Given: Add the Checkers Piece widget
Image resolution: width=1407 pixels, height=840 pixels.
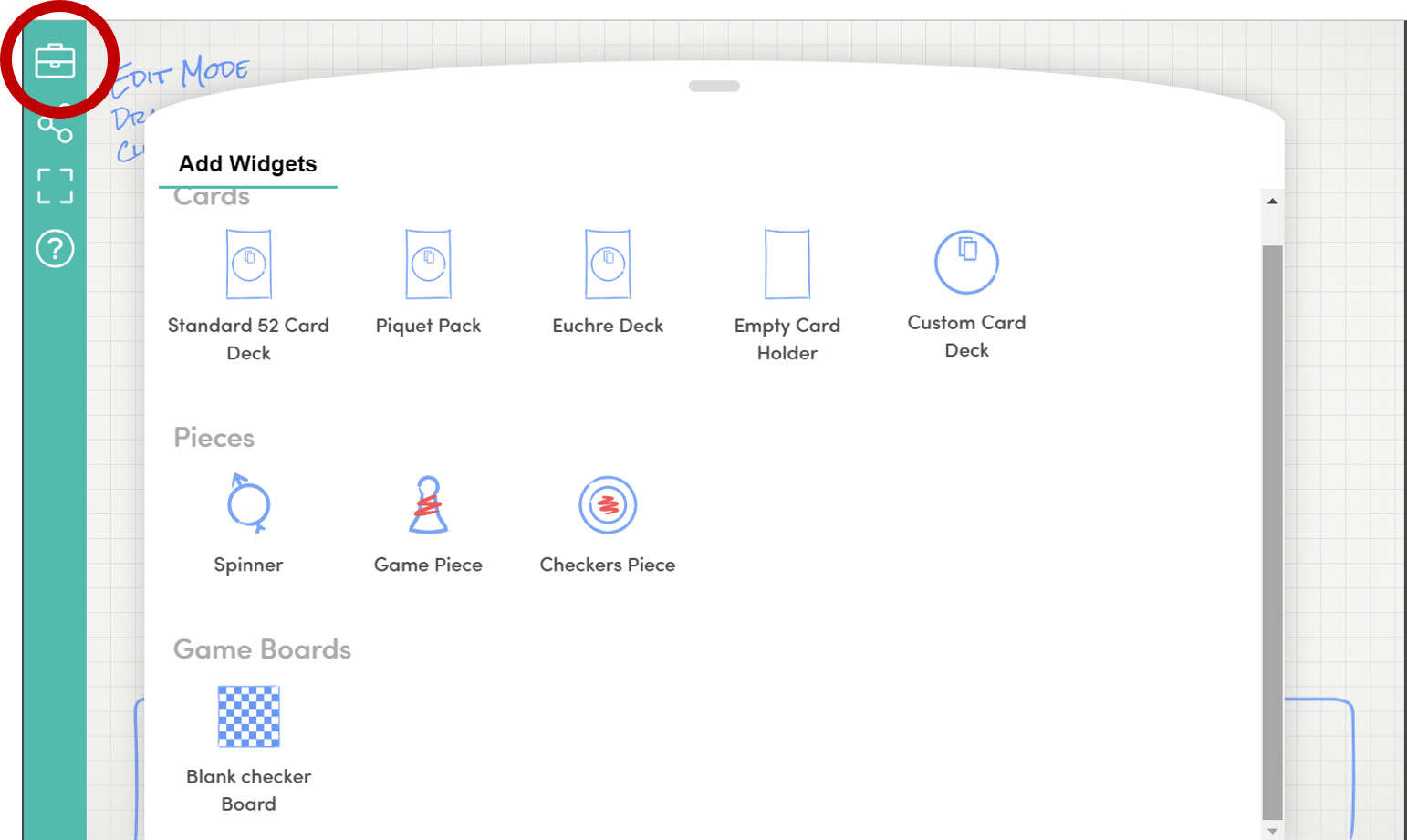Looking at the screenshot, I should [x=608, y=524].
